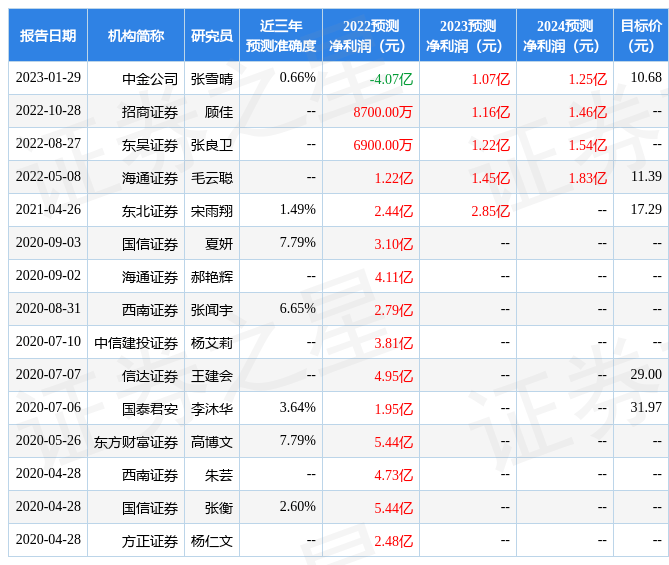669x565 pixels.
Task: Select the 2022预测净利润 column header
Action: click(371, 36)
